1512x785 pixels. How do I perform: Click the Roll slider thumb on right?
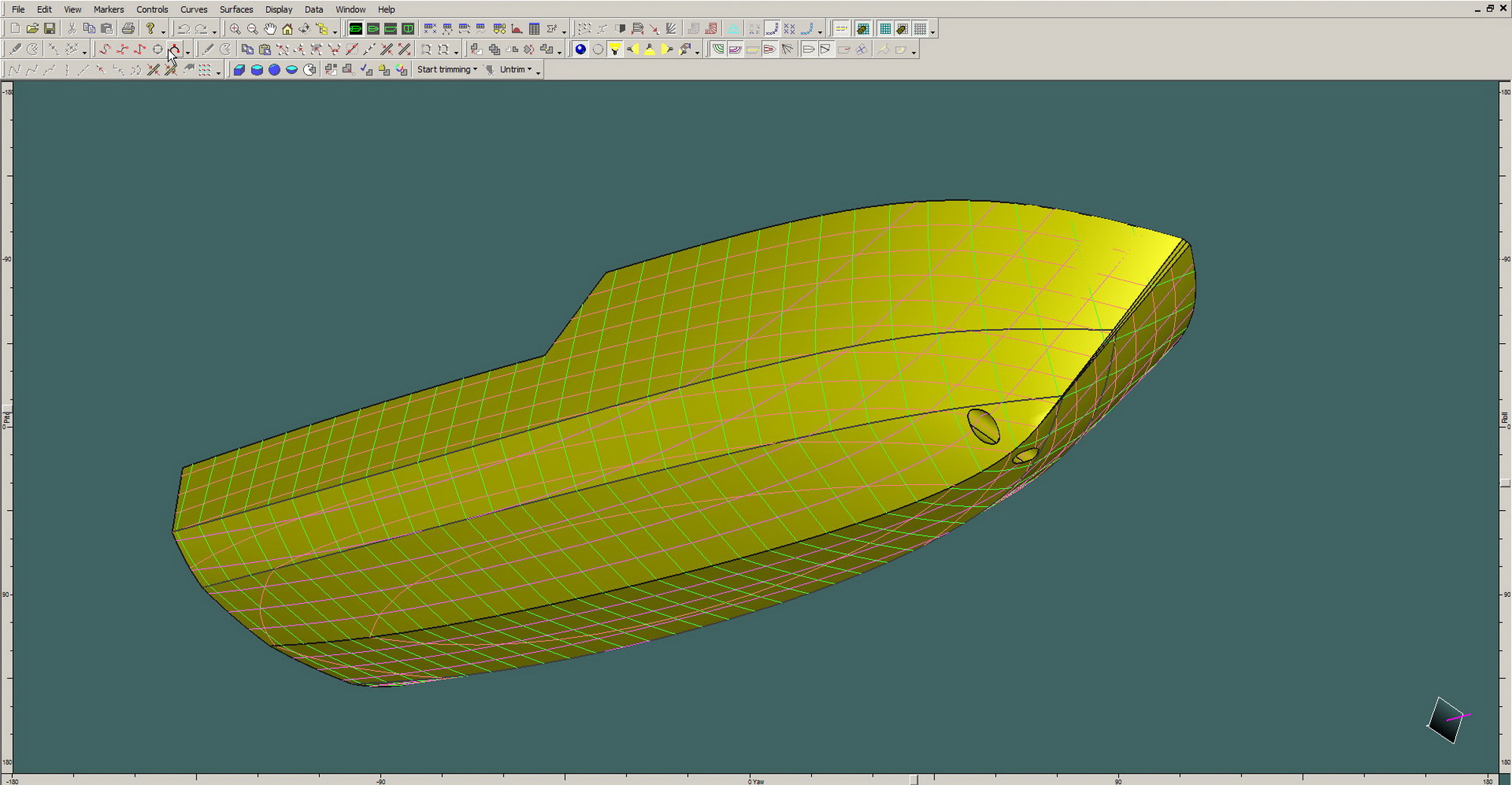(1505, 483)
